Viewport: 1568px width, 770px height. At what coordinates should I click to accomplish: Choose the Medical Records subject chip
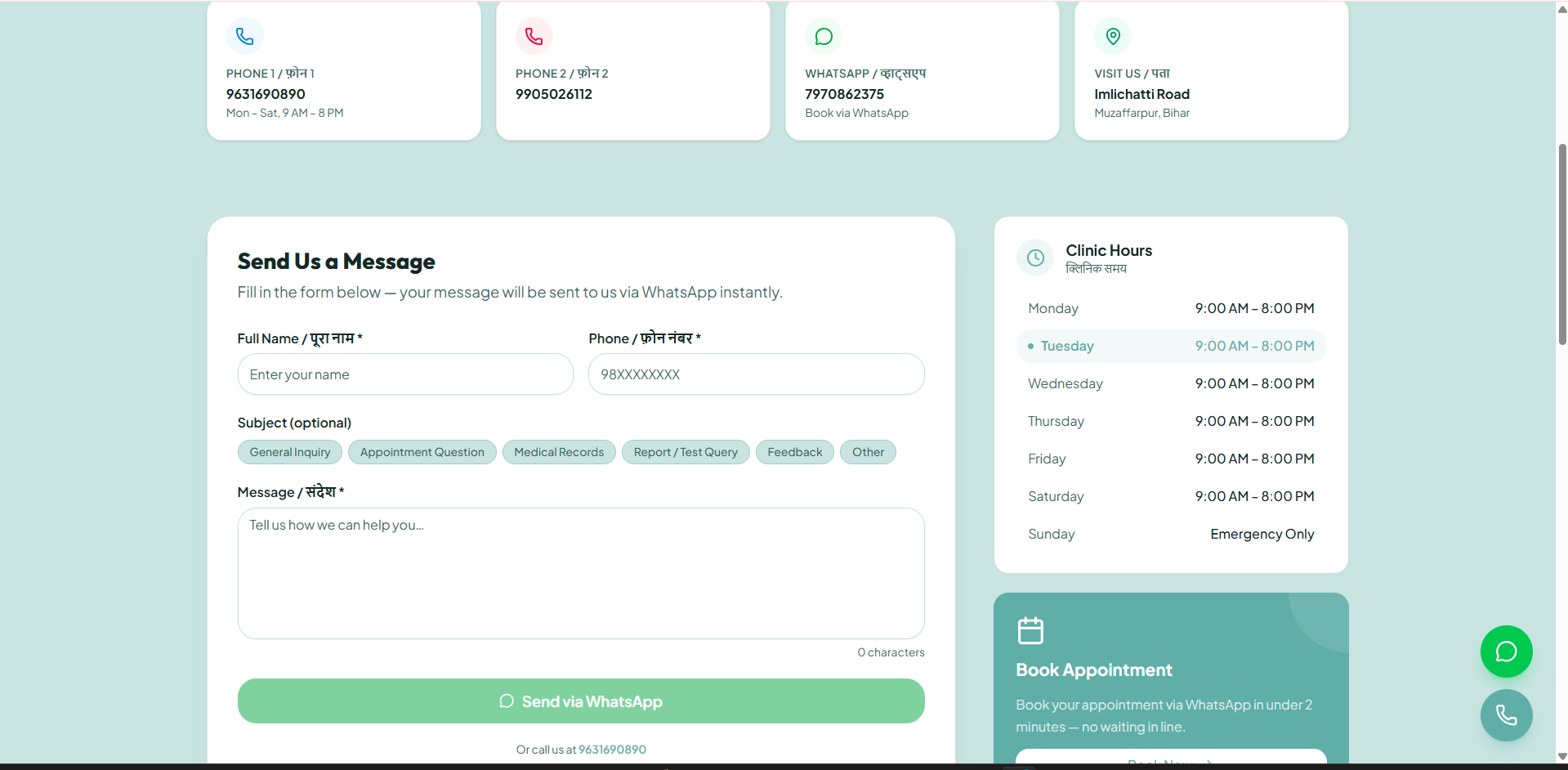(x=559, y=452)
